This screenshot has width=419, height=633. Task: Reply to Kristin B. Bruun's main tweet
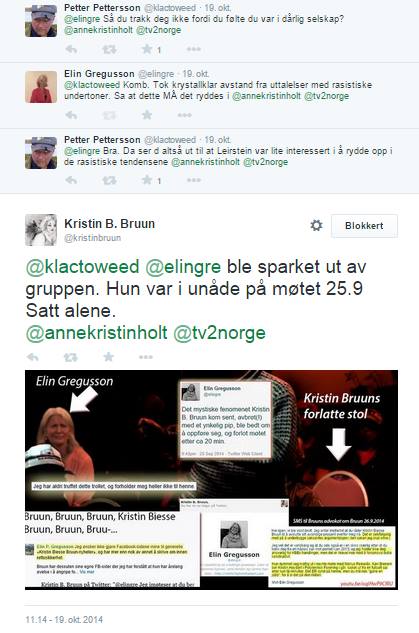[x=32, y=357]
